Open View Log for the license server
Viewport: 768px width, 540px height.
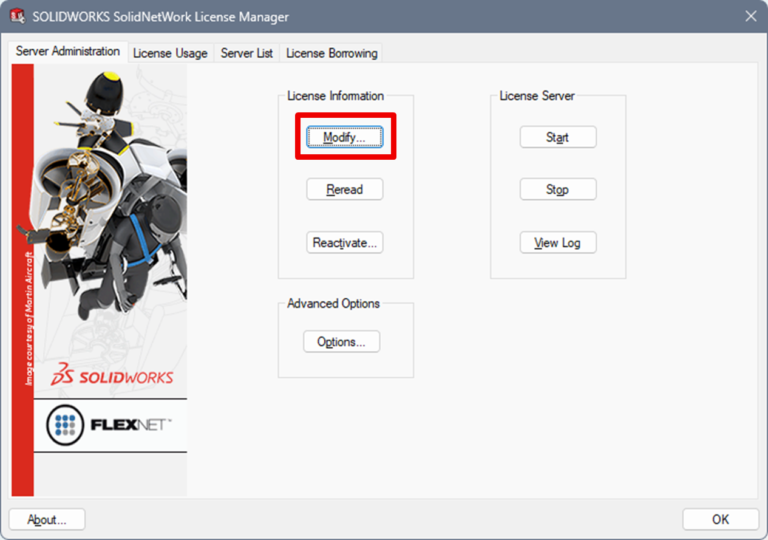click(x=558, y=243)
